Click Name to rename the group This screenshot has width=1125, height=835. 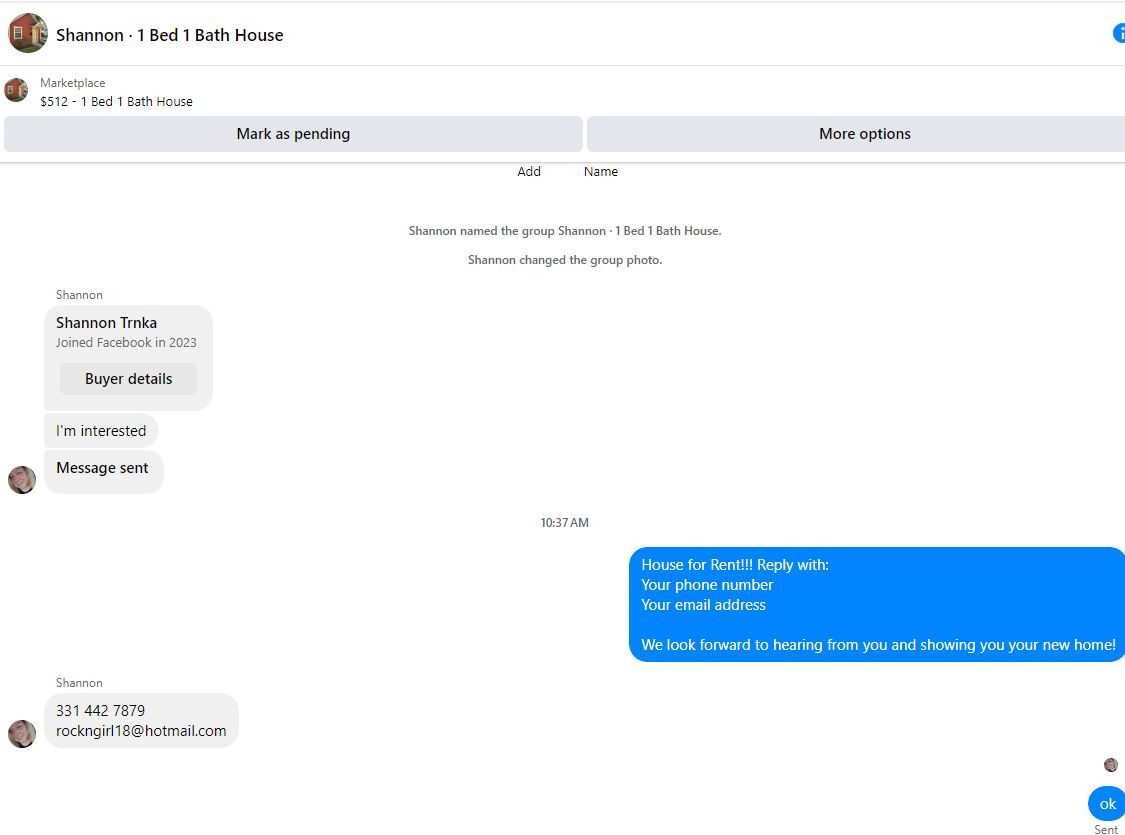601,171
